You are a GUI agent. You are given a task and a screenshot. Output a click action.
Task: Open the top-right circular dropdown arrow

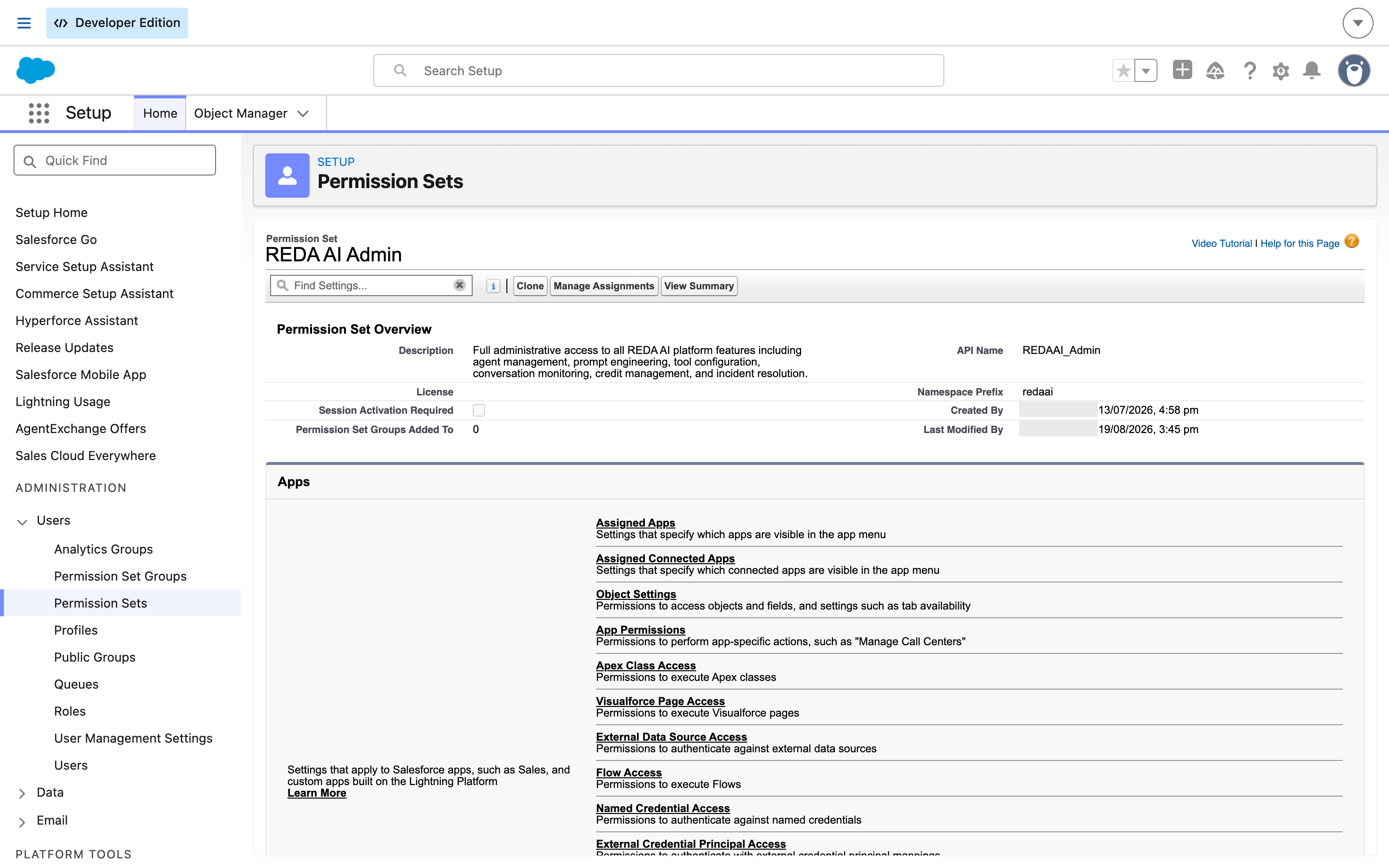[x=1358, y=23]
